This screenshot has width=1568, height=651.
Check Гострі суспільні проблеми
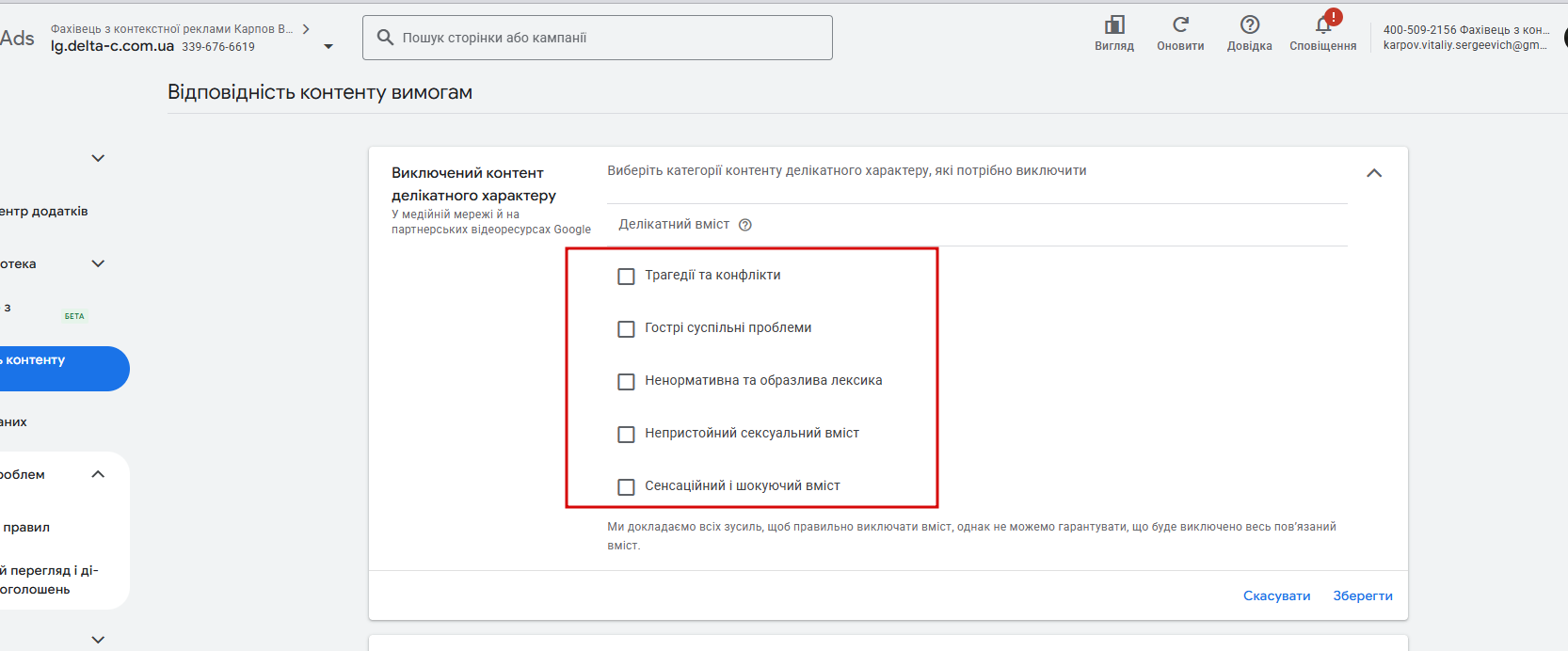(x=626, y=329)
